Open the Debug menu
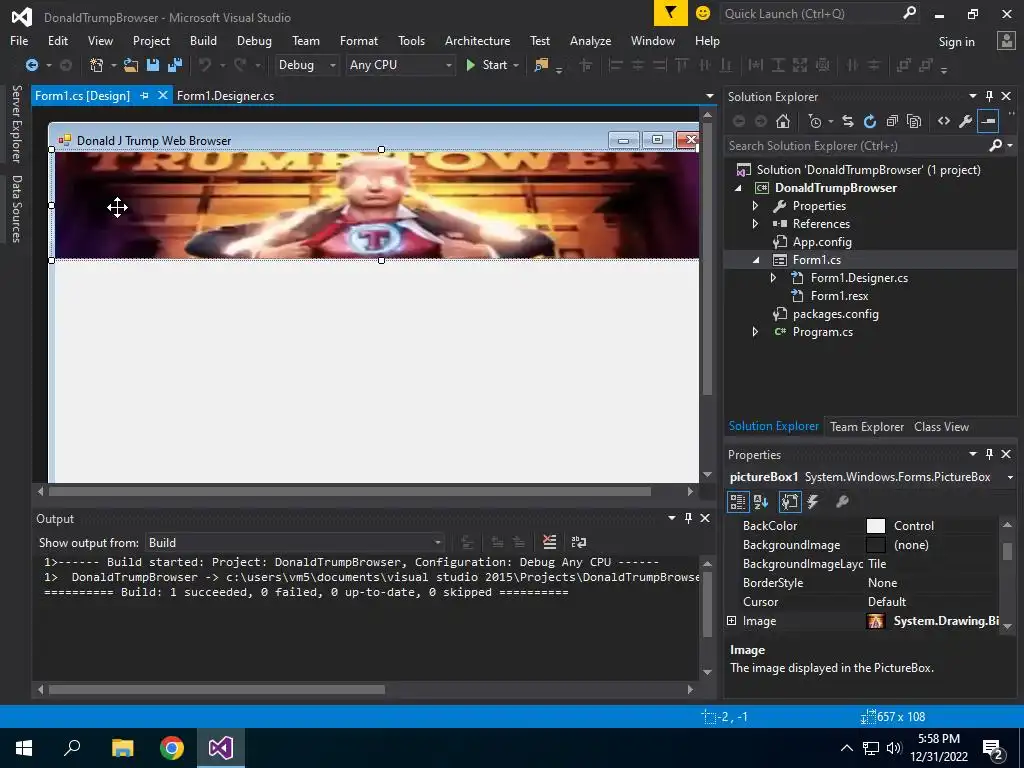Viewport: 1024px width, 768px height. click(254, 40)
